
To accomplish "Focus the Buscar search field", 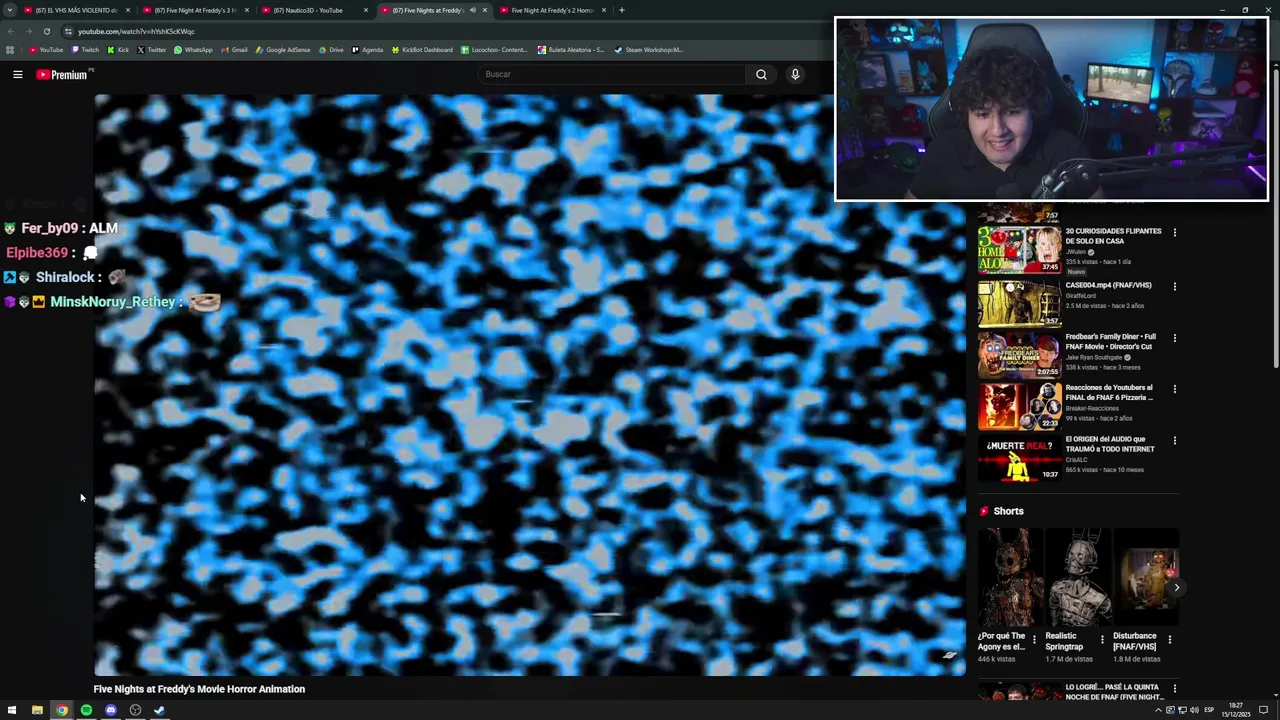I will click(x=611, y=74).
